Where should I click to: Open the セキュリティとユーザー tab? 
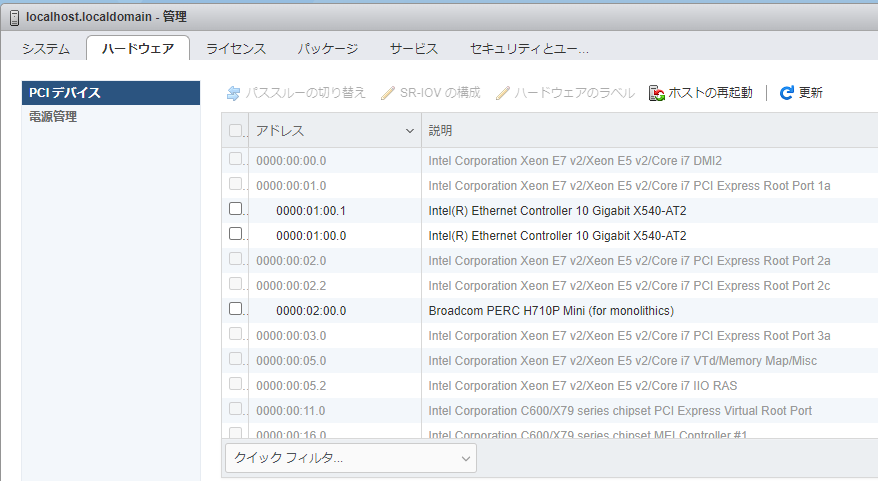tap(529, 49)
